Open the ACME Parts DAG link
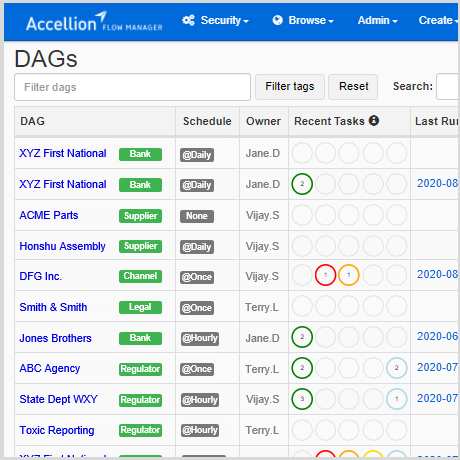The image size is (460, 460). click(49, 215)
